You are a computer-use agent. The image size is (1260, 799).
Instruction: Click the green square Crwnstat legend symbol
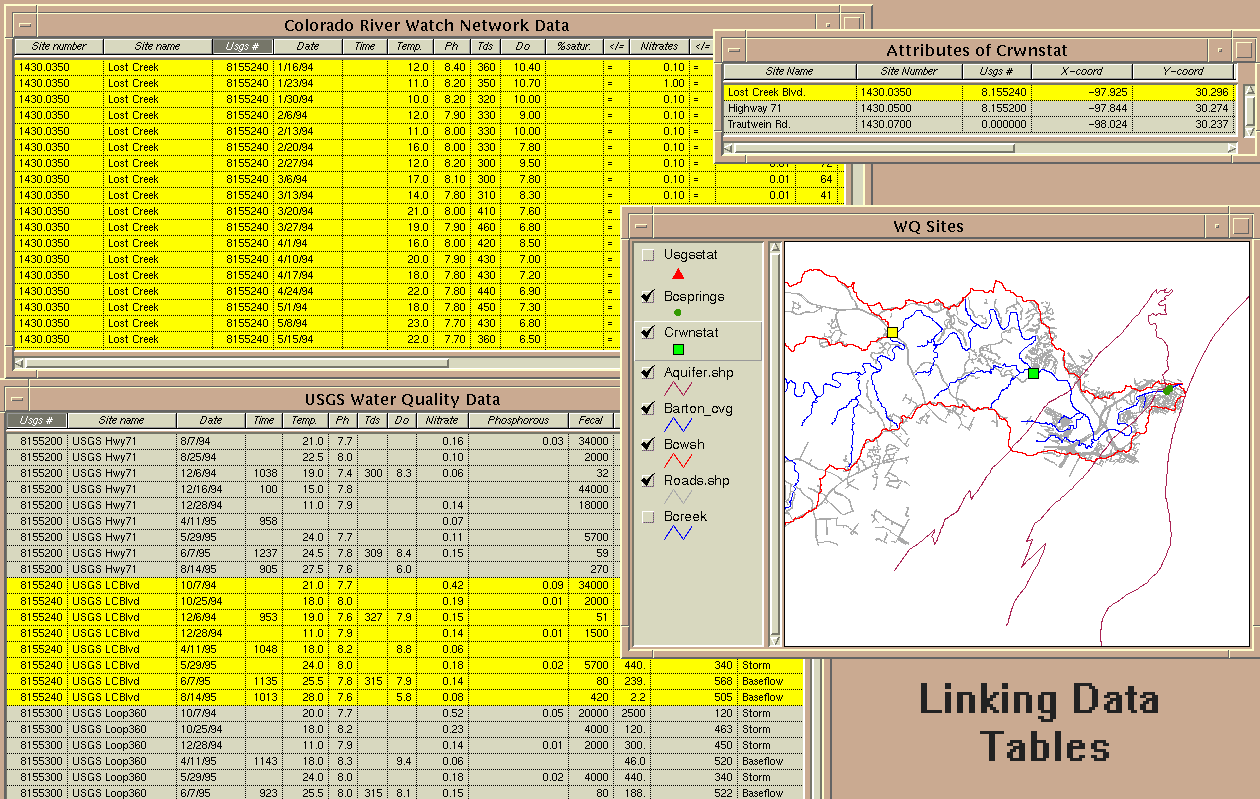point(678,349)
